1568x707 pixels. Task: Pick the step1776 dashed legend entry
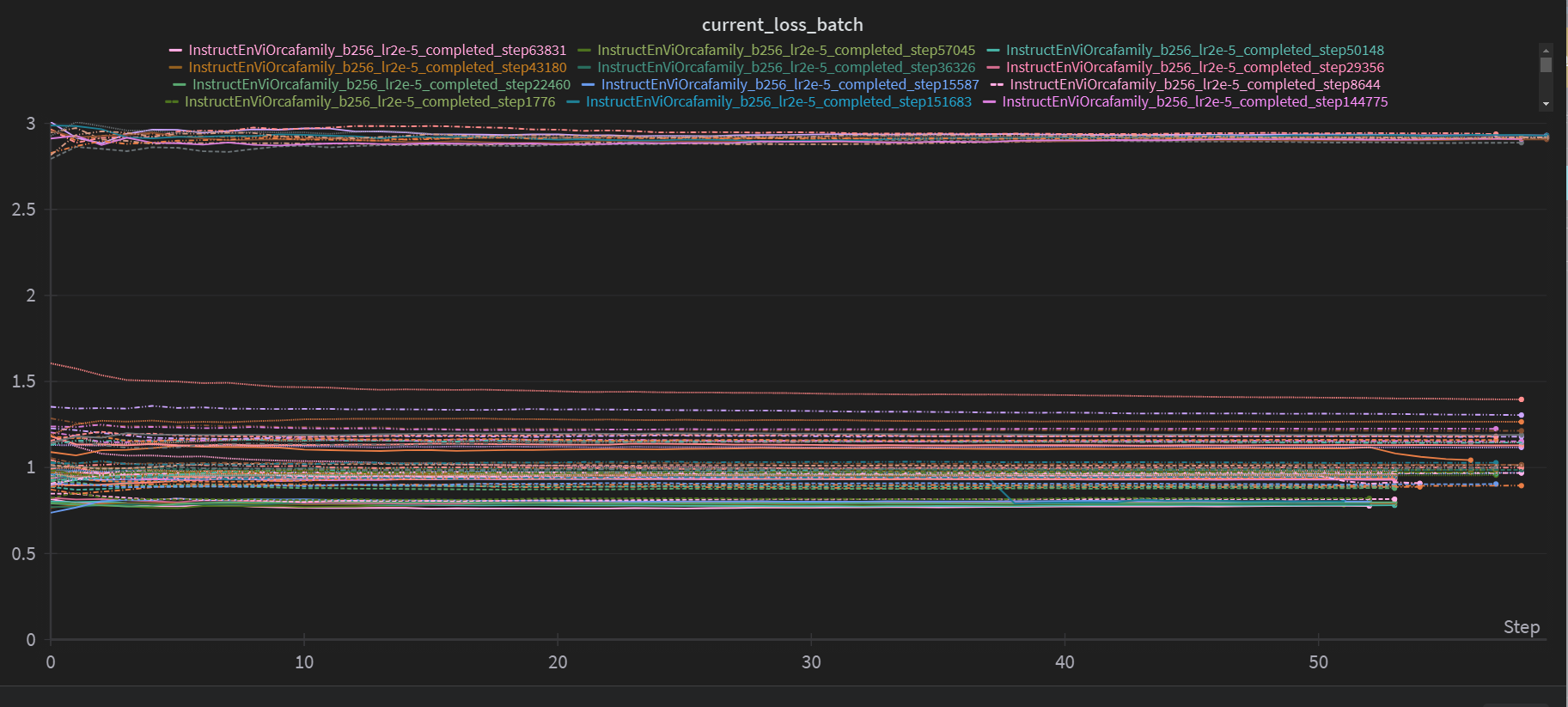pos(369,102)
